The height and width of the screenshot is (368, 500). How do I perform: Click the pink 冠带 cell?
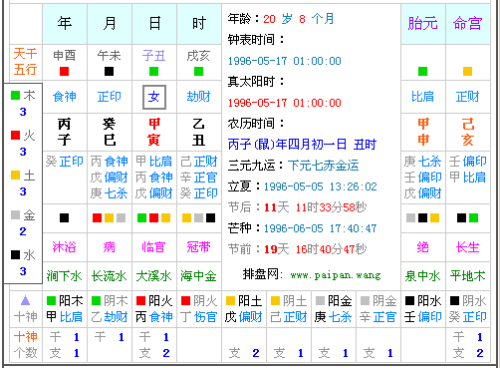click(199, 247)
